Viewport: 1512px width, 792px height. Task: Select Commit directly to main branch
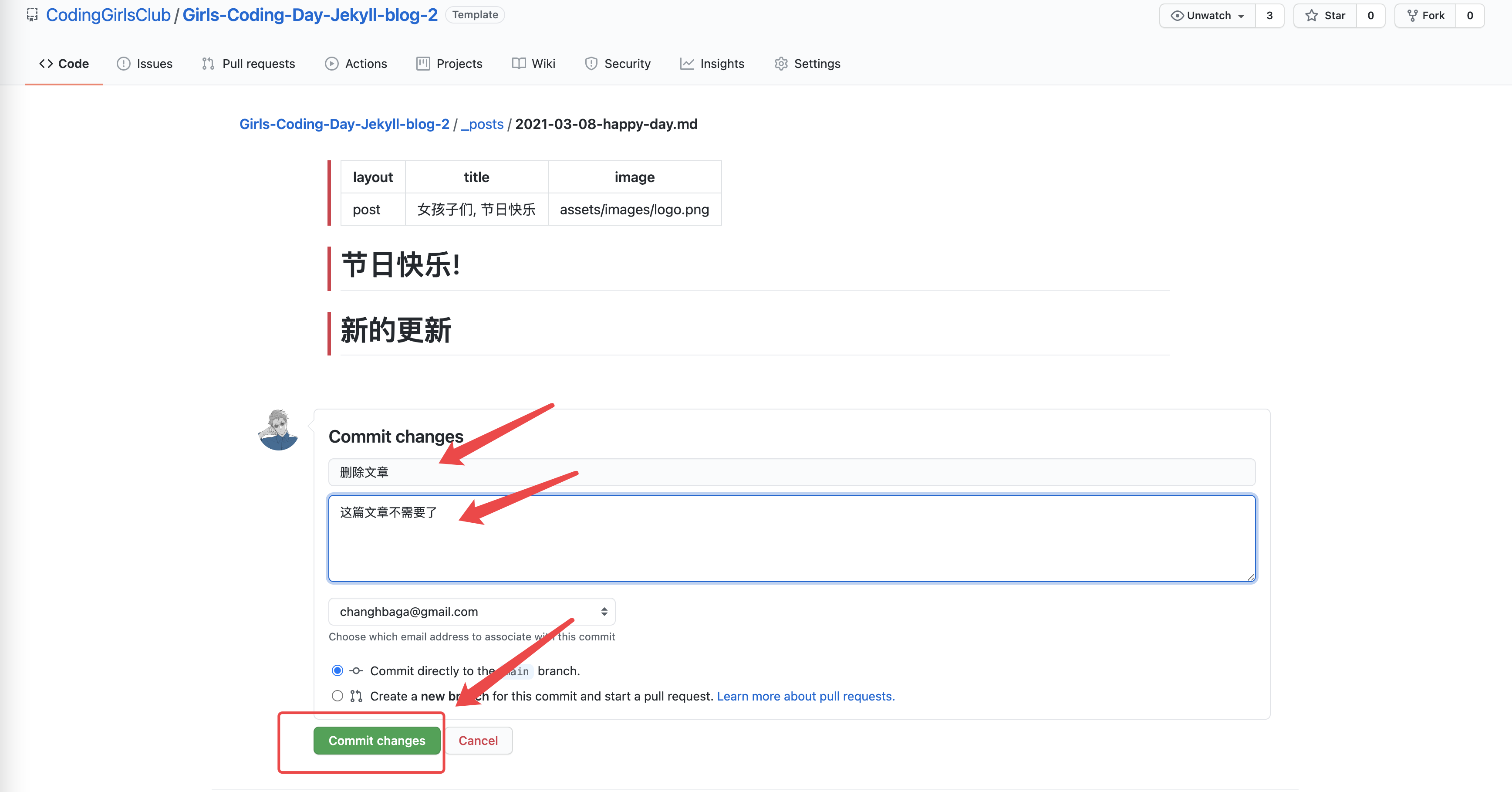tap(339, 671)
